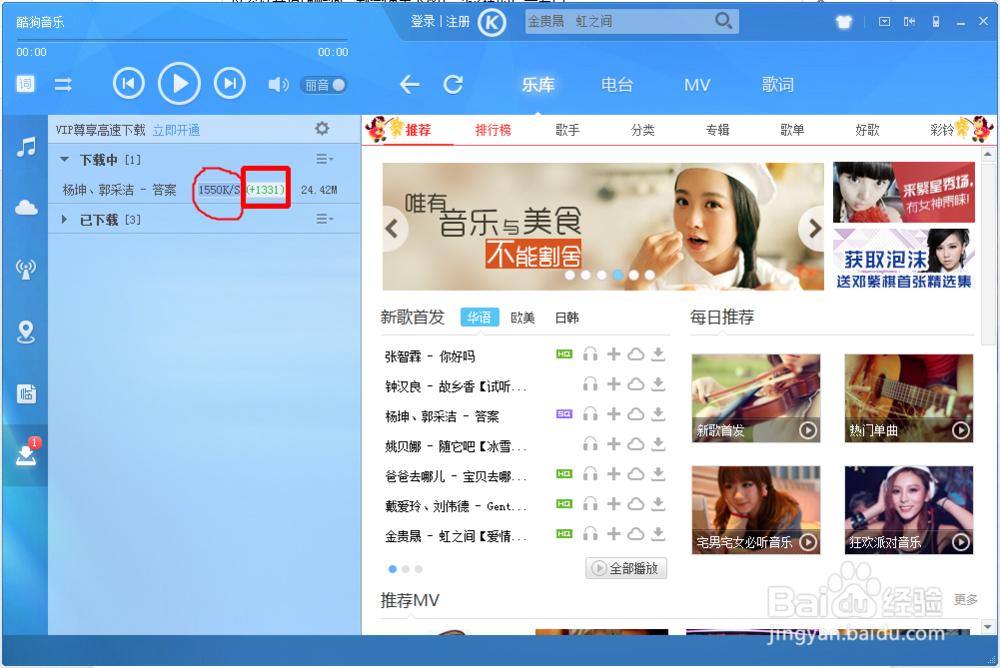Switch to the MV tab
Viewport: 1000px width, 668px height.
[x=697, y=85]
